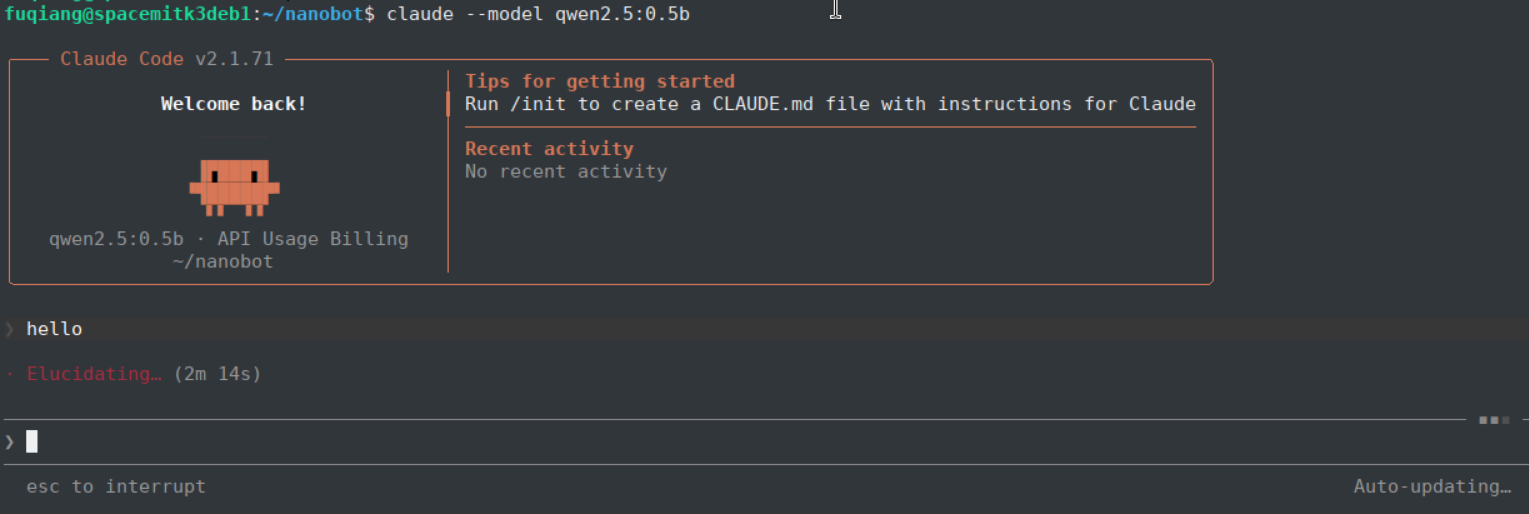
Task: Click the block cursor in the input line
Action: (32, 441)
